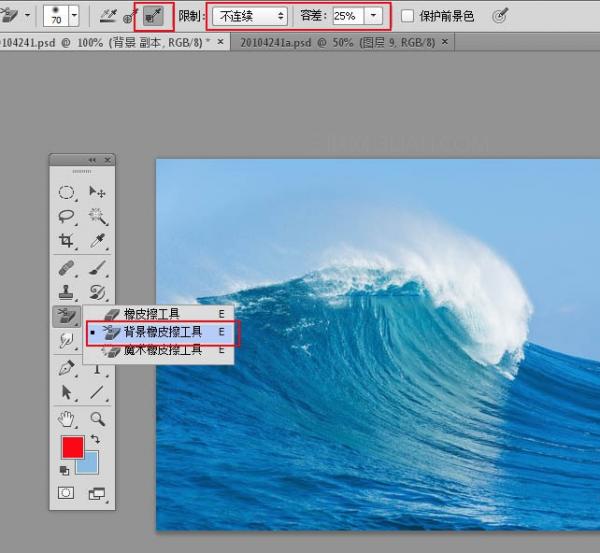
Task: Click the light blue background swatch
Action: click(89, 465)
